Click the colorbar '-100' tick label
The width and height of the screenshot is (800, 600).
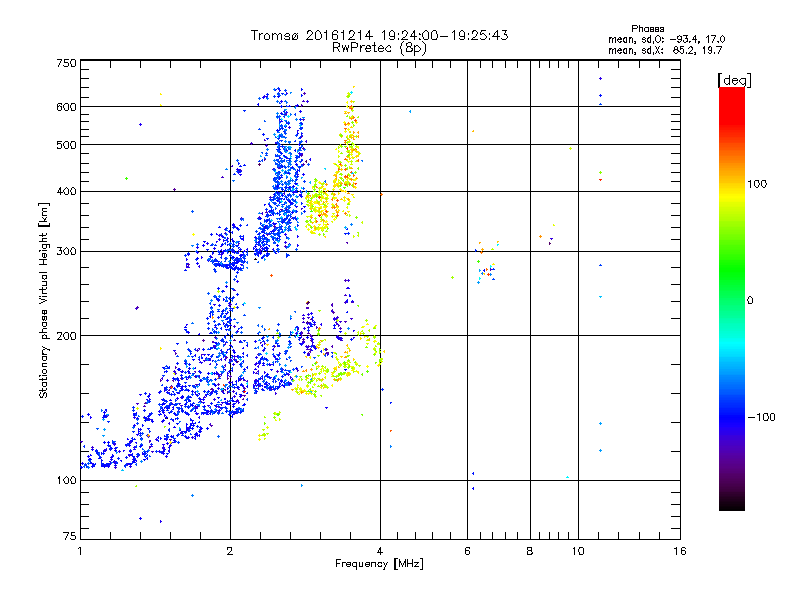pyautogui.click(x=761, y=417)
